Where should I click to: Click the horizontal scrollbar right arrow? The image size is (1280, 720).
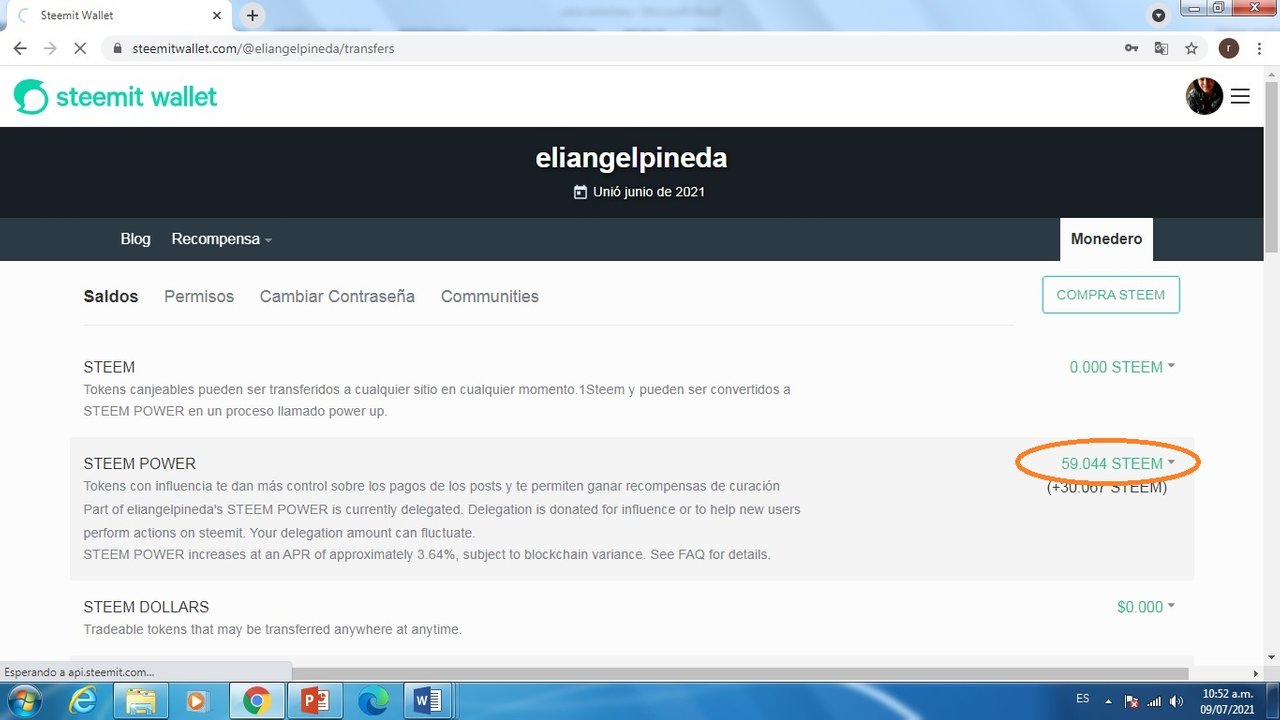coord(1256,673)
